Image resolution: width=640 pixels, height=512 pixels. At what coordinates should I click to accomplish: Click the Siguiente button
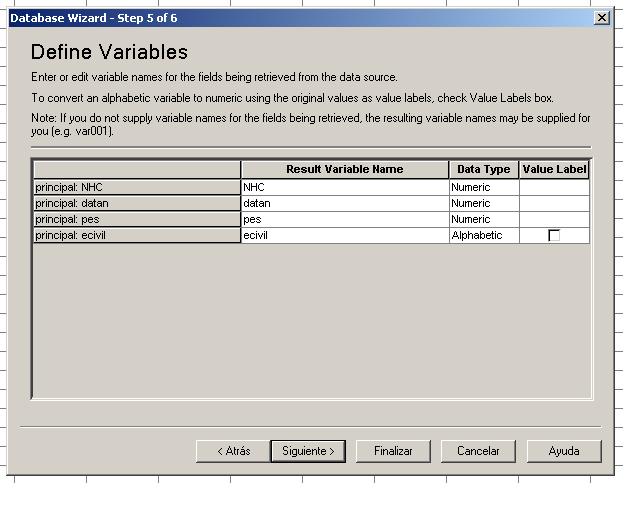click(308, 451)
